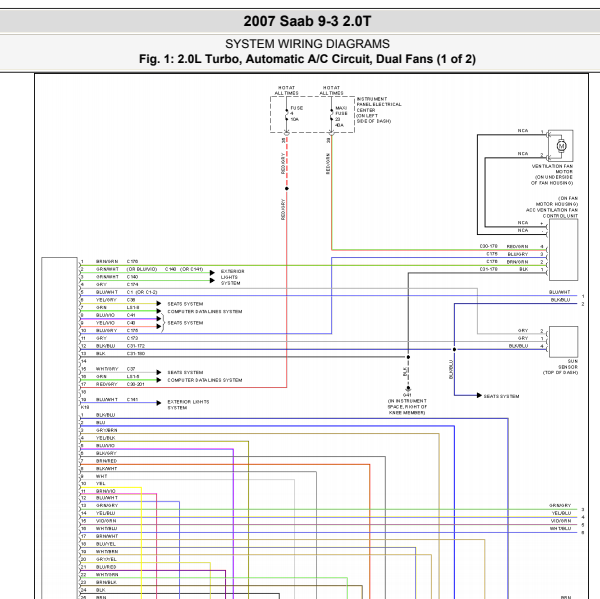Click the three-line 'EXTERIOR LIGHTS SYSTEM' label beside GRN/WHT wires
The height and width of the screenshot is (599, 600).
[x=232, y=277]
